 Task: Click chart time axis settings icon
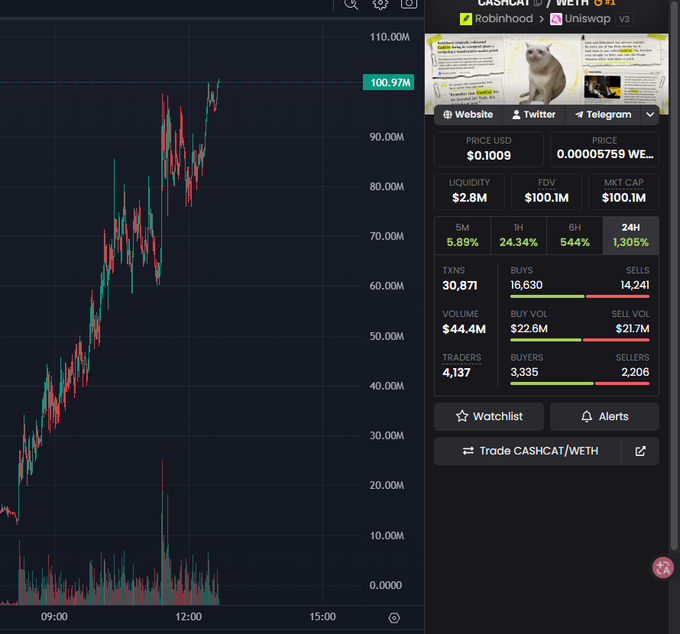click(394, 618)
